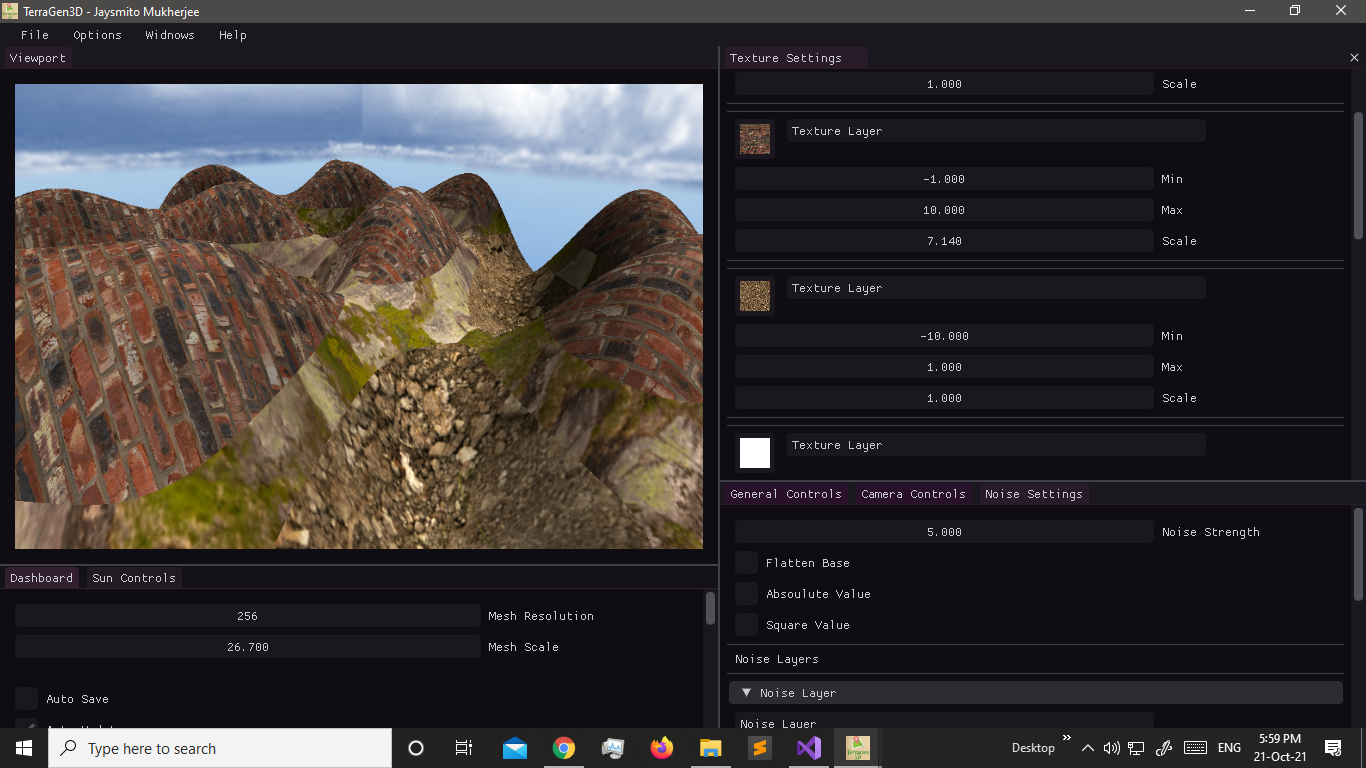Open the Help menu
Image resolution: width=1366 pixels, height=768 pixels.
coord(233,35)
